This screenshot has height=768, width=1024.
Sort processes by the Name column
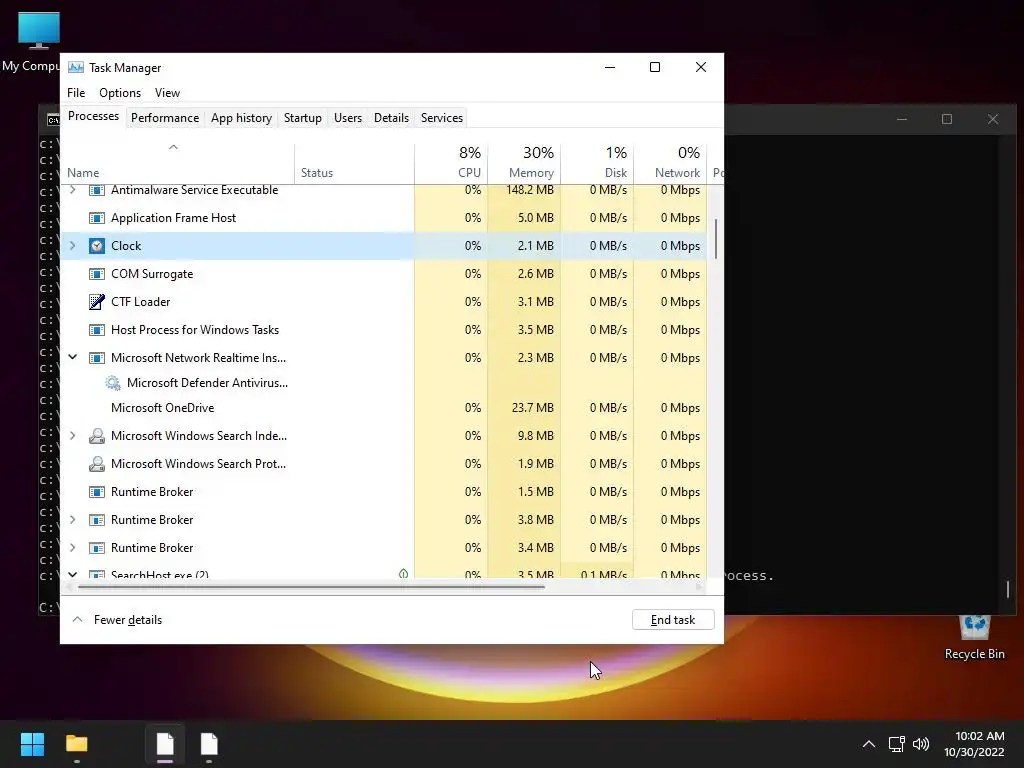177,164
